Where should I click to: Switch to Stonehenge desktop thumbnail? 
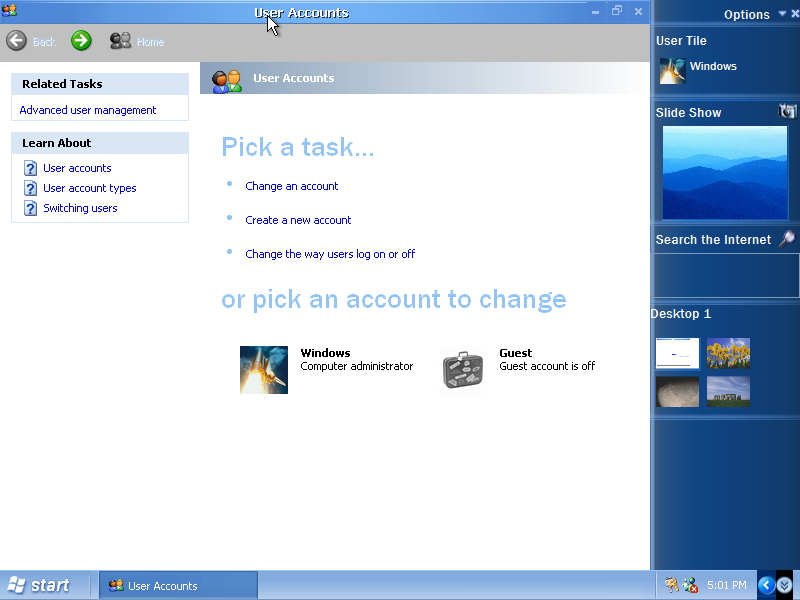(x=728, y=391)
